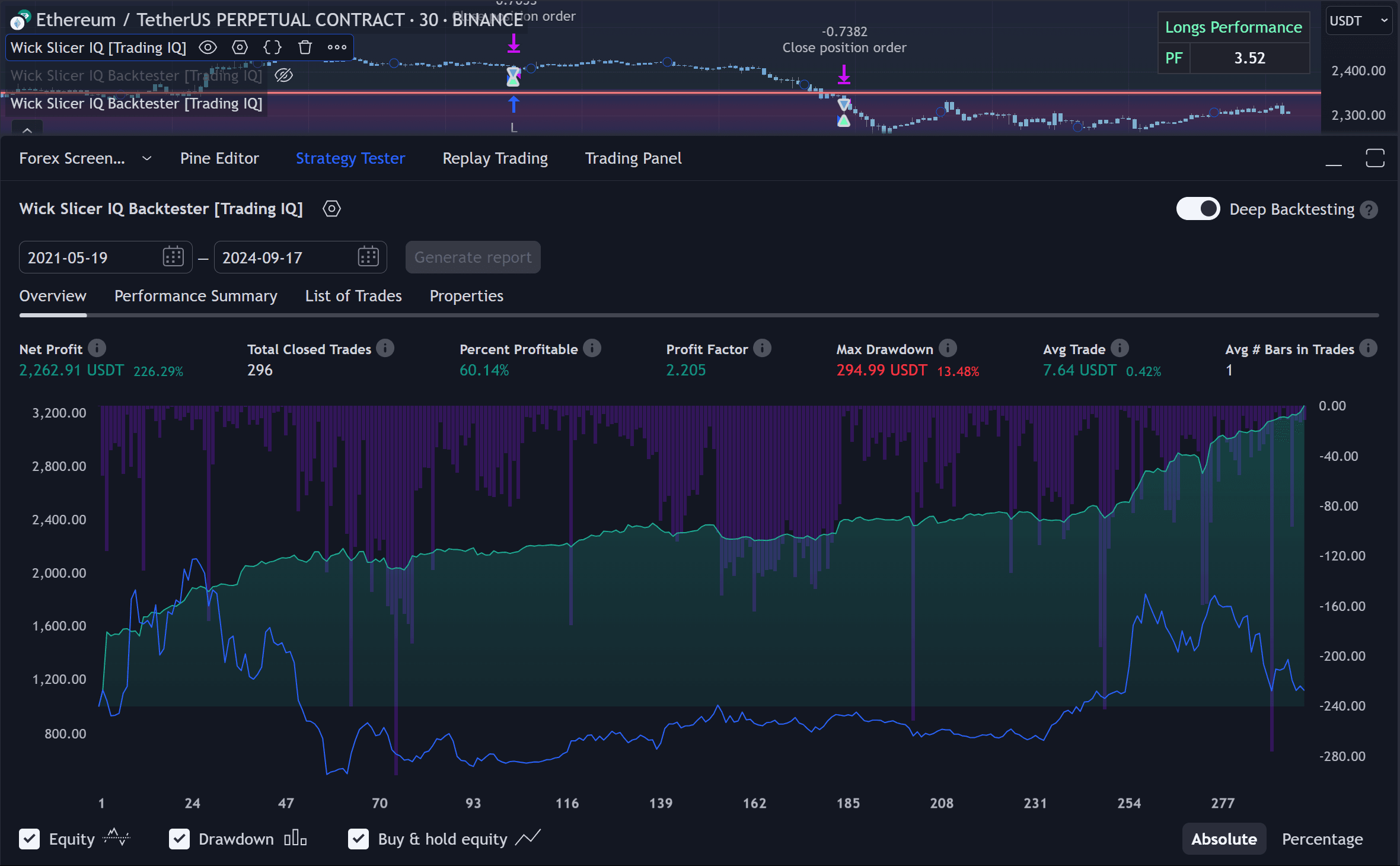Show info for Percent Profitable
Screen dimensions: 1400x866
(x=592, y=348)
